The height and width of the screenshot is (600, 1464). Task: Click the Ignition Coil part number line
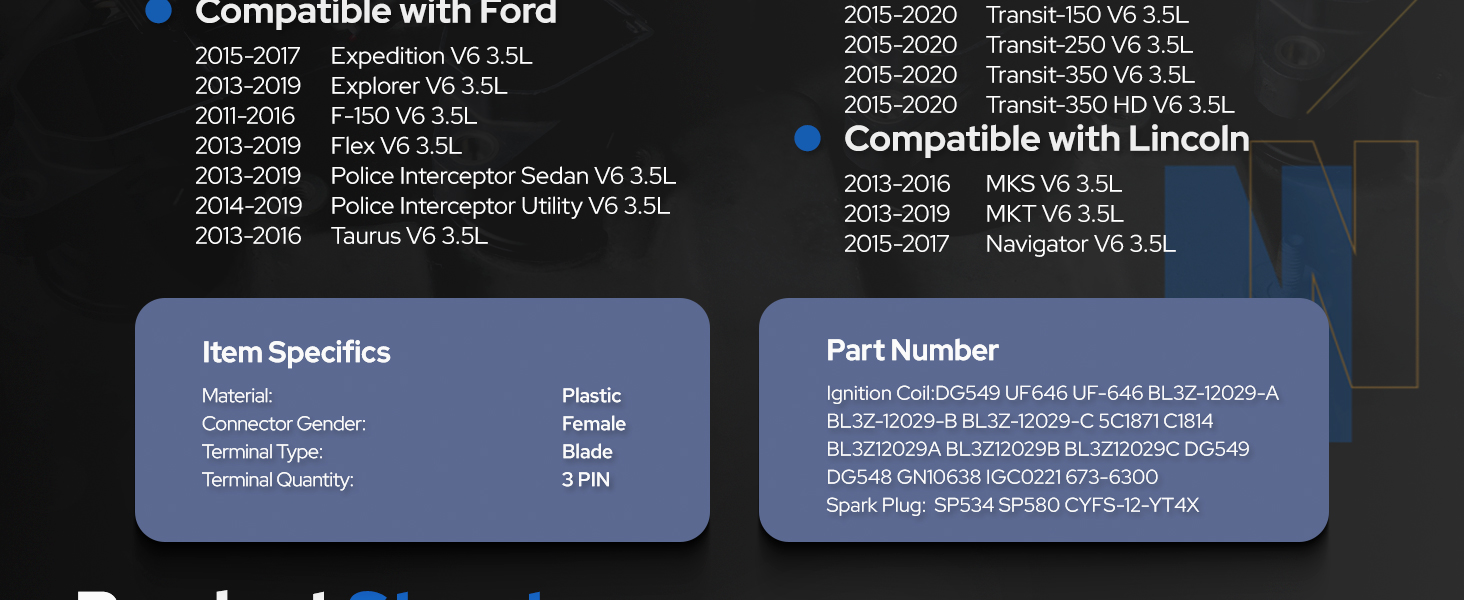click(1052, 394)
